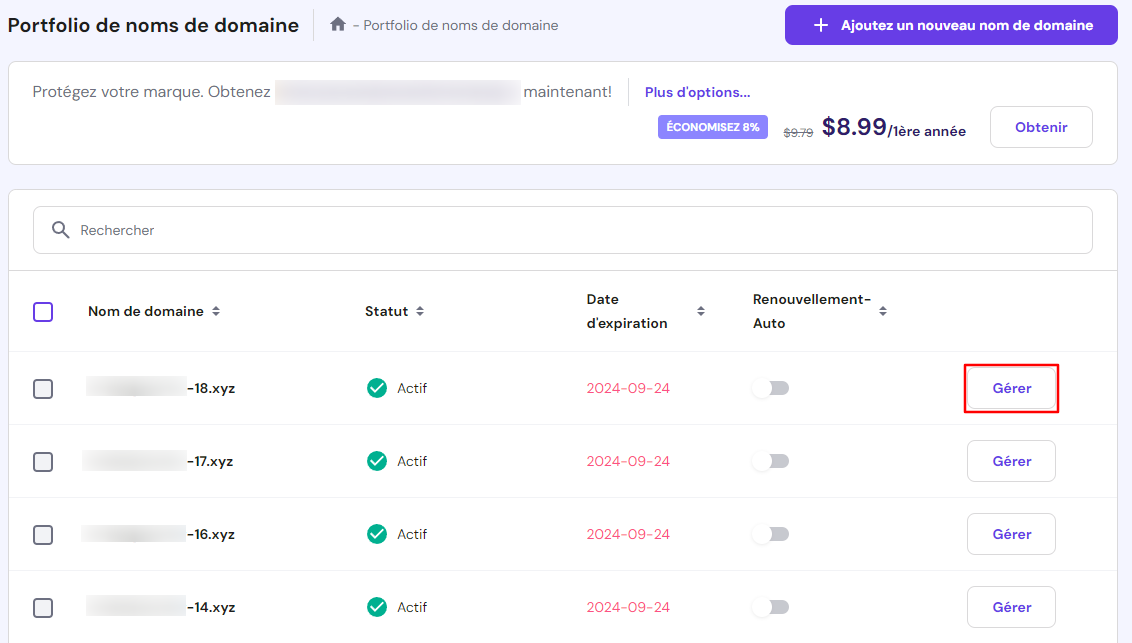Open Plus d'options in the brand protection banner
The image size is (1132, 643).
pyautogui.click(x=698, y=91)
